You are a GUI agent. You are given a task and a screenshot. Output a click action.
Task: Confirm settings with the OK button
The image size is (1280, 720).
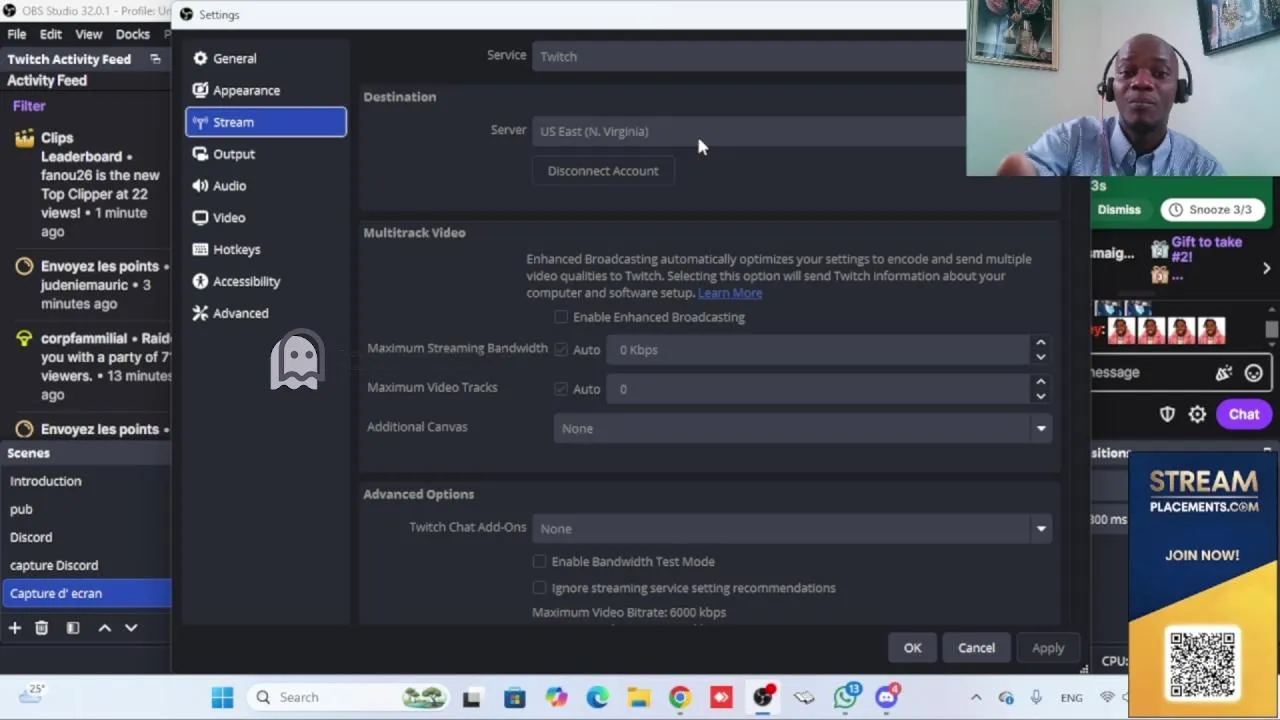tap(913, 648)
